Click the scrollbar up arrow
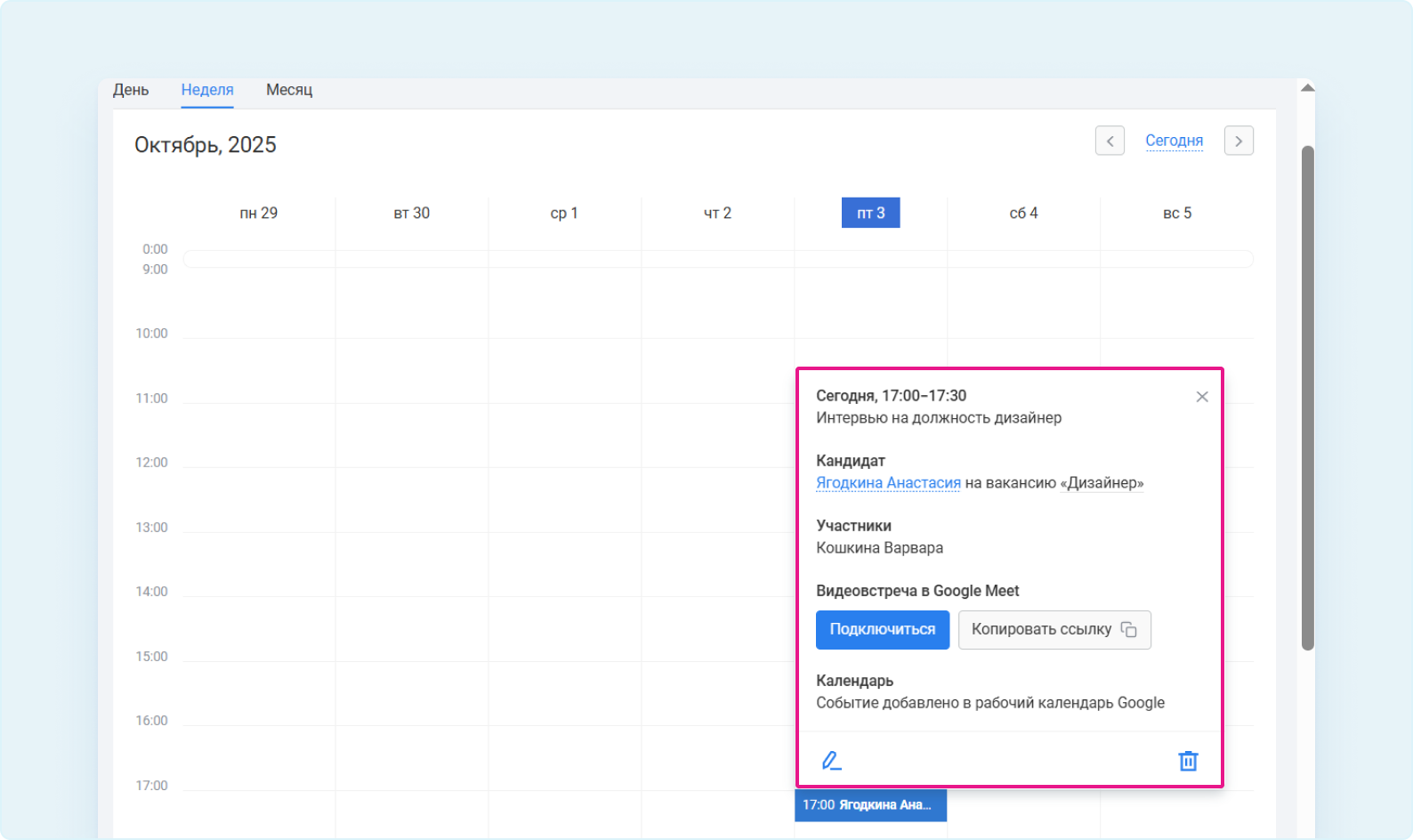Image resolution: width=1413 pixels, height=840 pixels. click(x=1307, y=88)
